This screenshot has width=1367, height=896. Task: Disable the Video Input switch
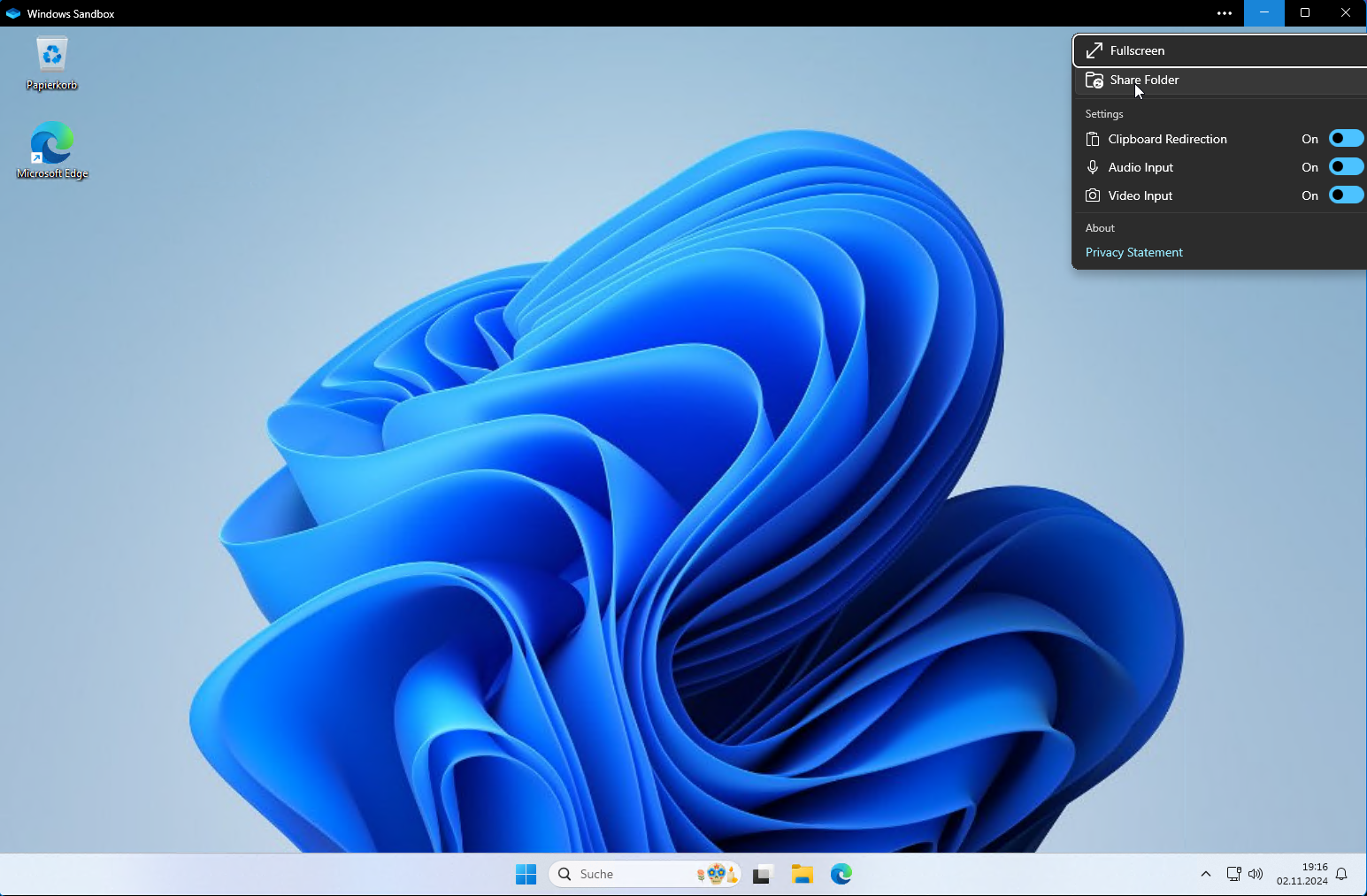(x=1346, y=195)
